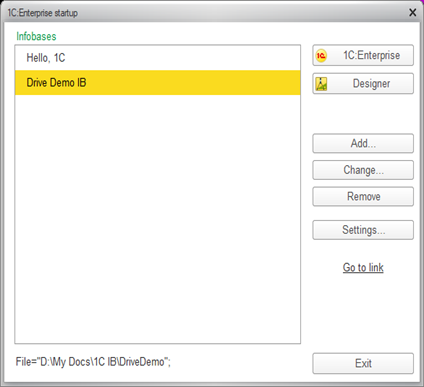The width and height of the screenshot is (424, 387).
Task: Click the Designer drafting compass icon
Action: 321,84
